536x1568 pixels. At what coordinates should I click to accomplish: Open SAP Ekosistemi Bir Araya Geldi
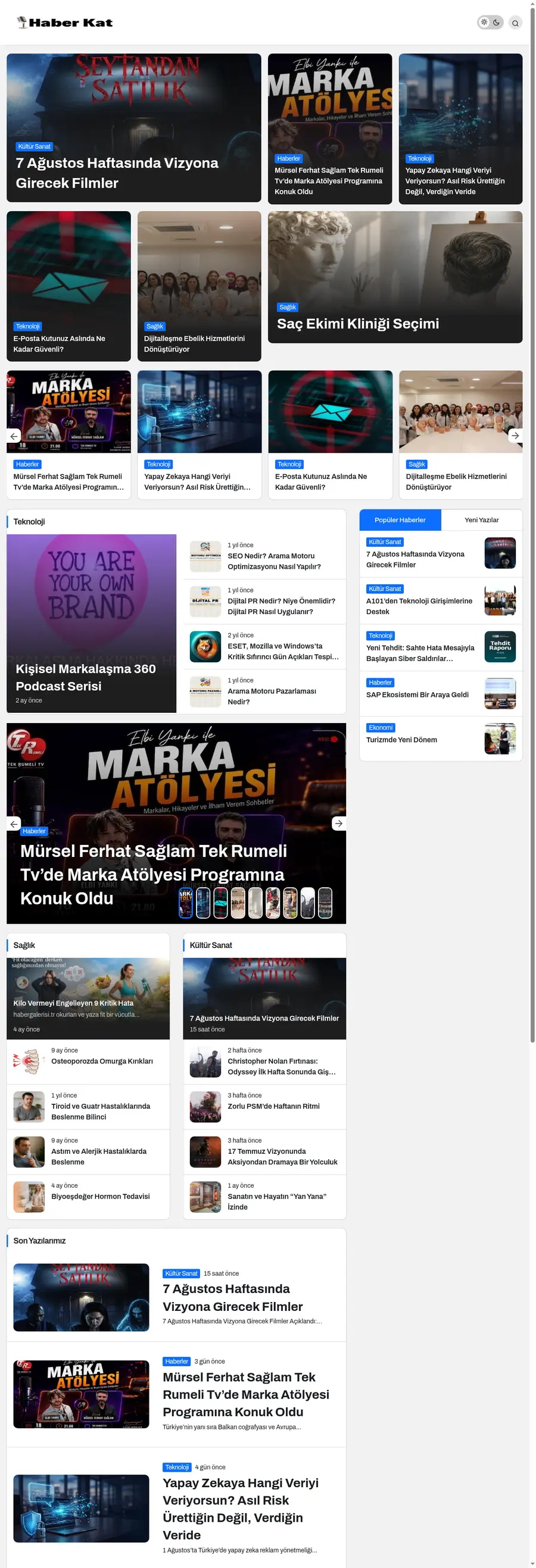point(417,694)
